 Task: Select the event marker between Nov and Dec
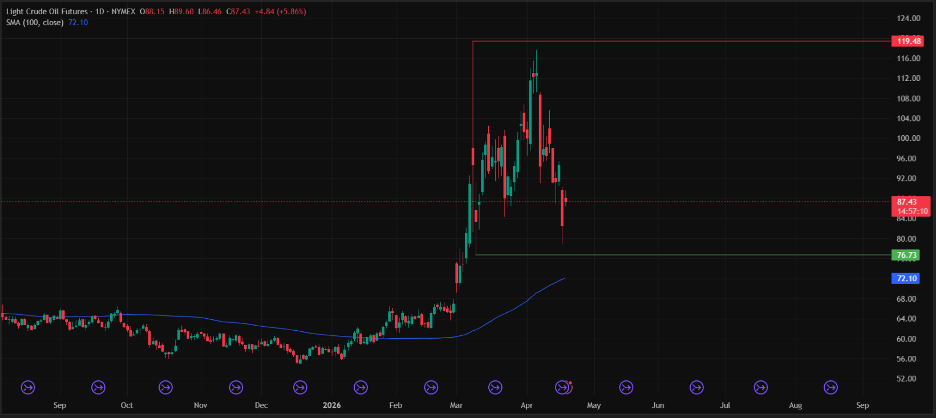click(x=236, y=386)
